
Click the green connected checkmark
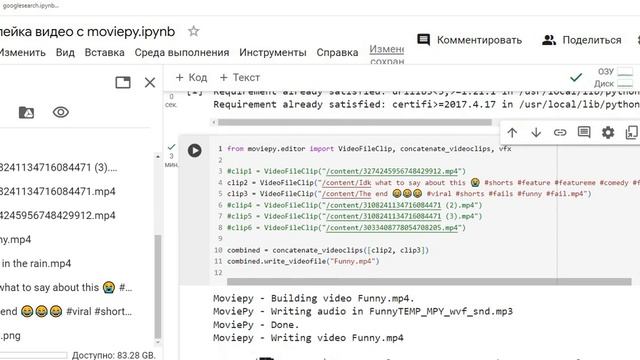coord(576,77)
